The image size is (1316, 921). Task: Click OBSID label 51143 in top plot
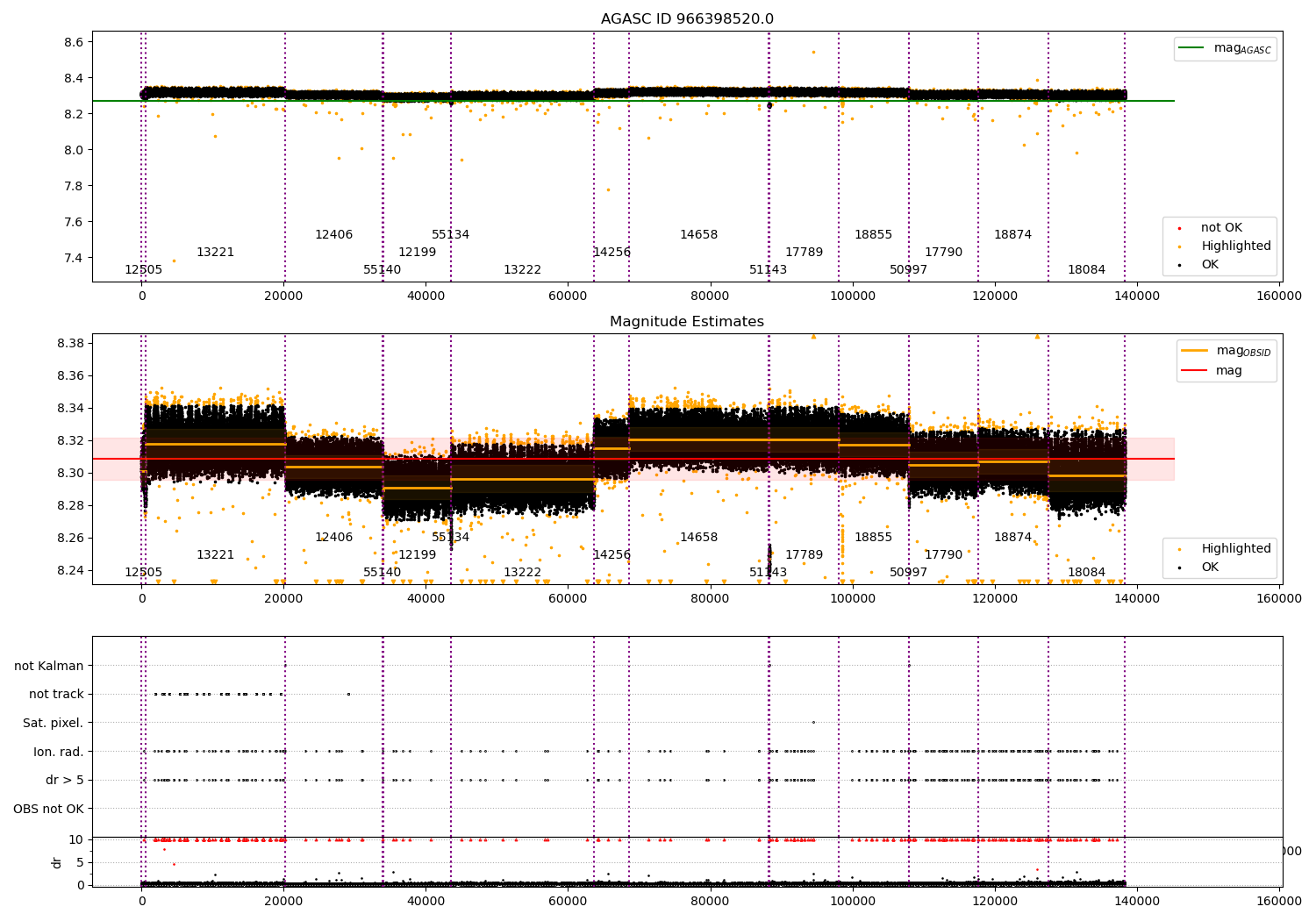pyautogui.click(x=768, y=270)
